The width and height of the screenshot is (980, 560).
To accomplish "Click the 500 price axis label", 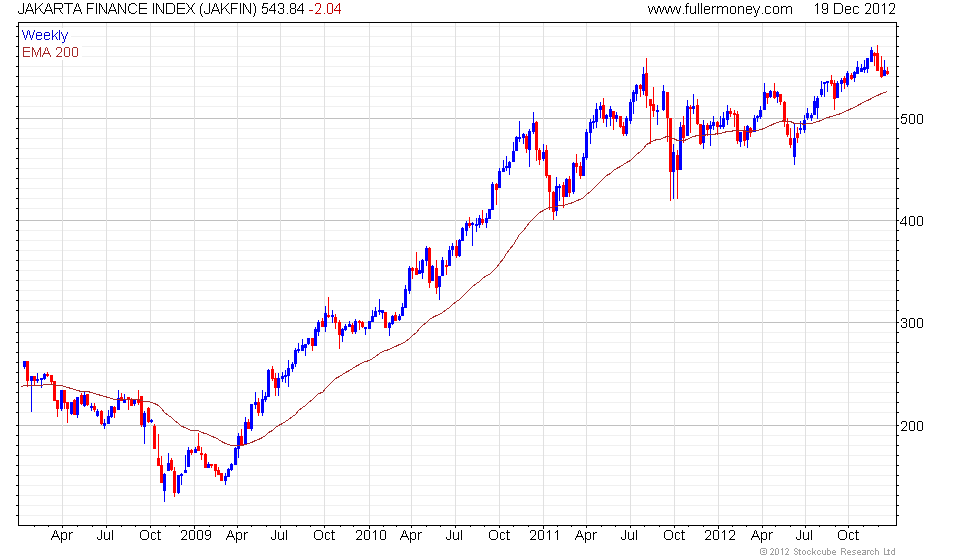I will coord(912,119).
